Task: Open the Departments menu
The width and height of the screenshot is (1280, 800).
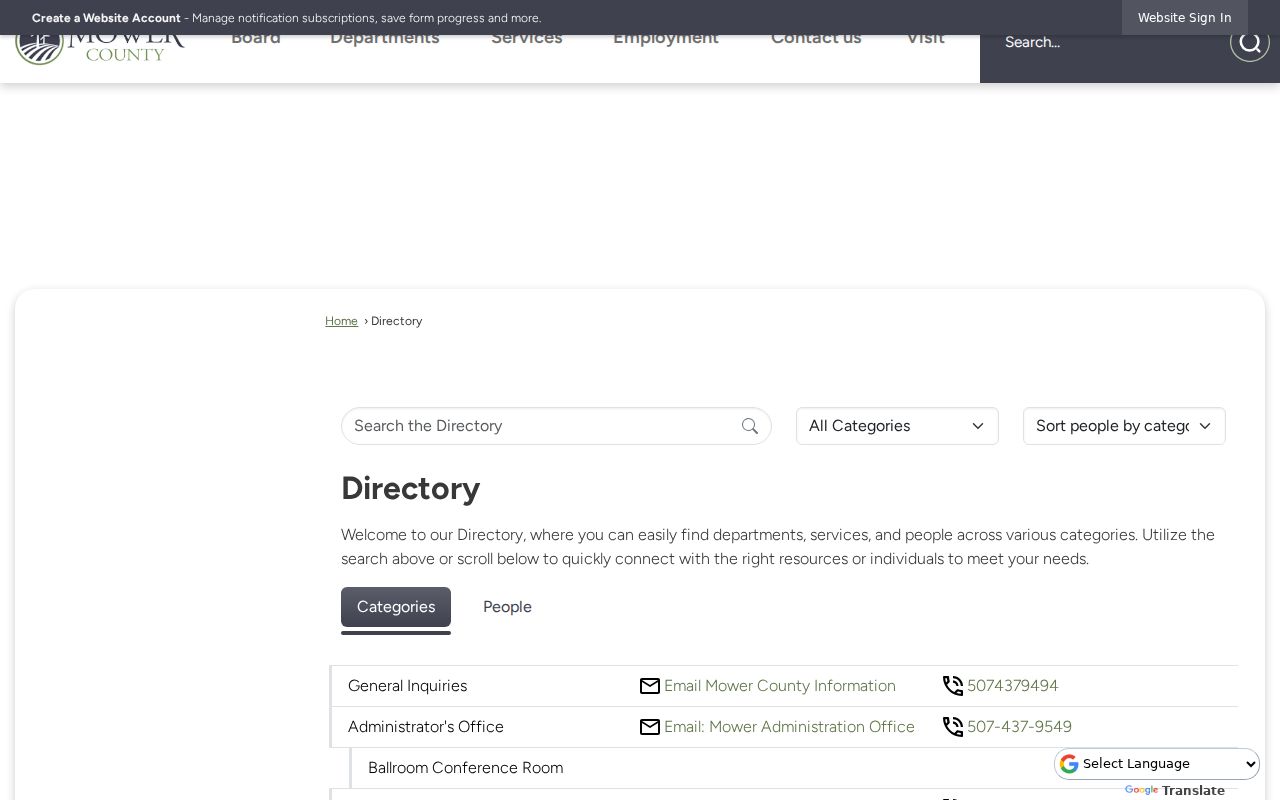Action: click(385, 40)
